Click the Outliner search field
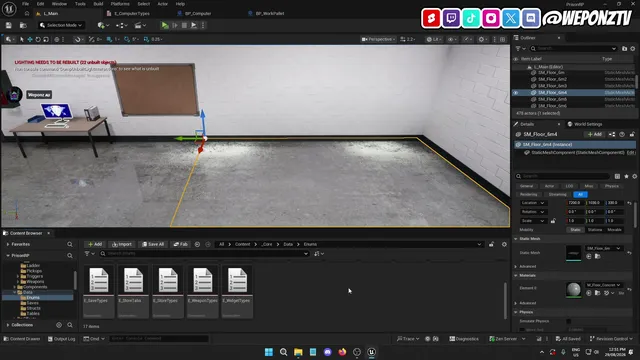Screen dimensions: 640x360 573,49
